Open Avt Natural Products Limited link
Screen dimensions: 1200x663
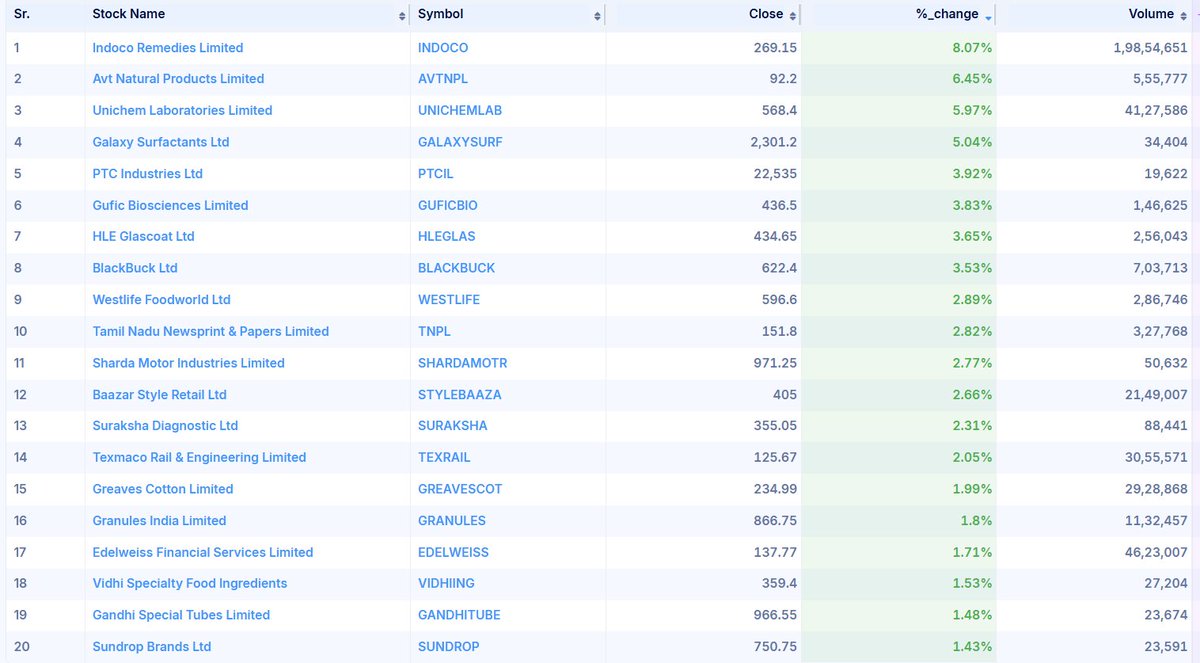coord(178,79)
